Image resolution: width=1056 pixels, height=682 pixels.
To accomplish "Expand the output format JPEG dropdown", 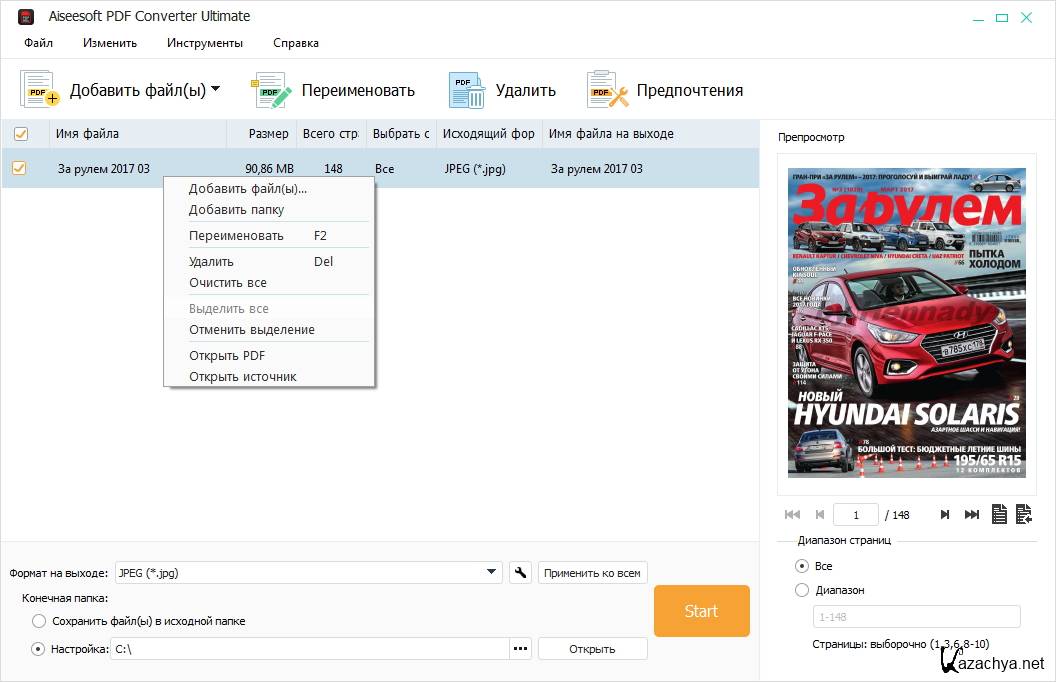I will click(x=491, y=573).
